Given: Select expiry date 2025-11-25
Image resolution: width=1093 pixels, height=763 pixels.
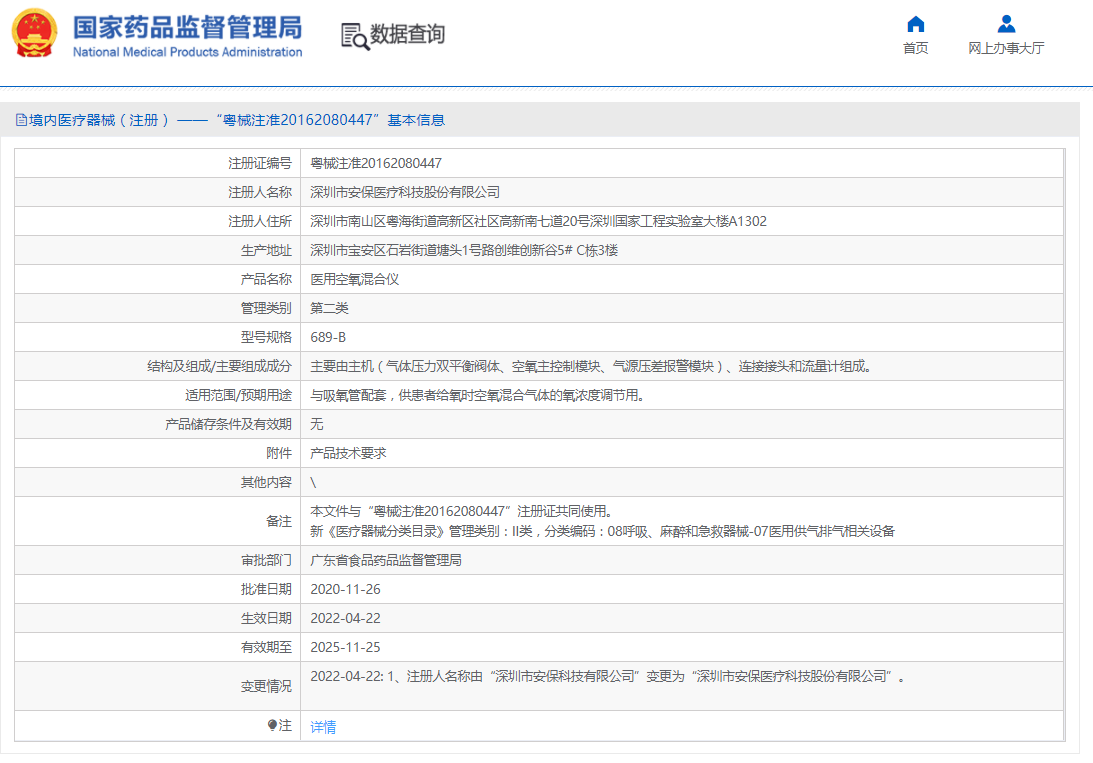Looking at the screenshot, I should [345, 647].
